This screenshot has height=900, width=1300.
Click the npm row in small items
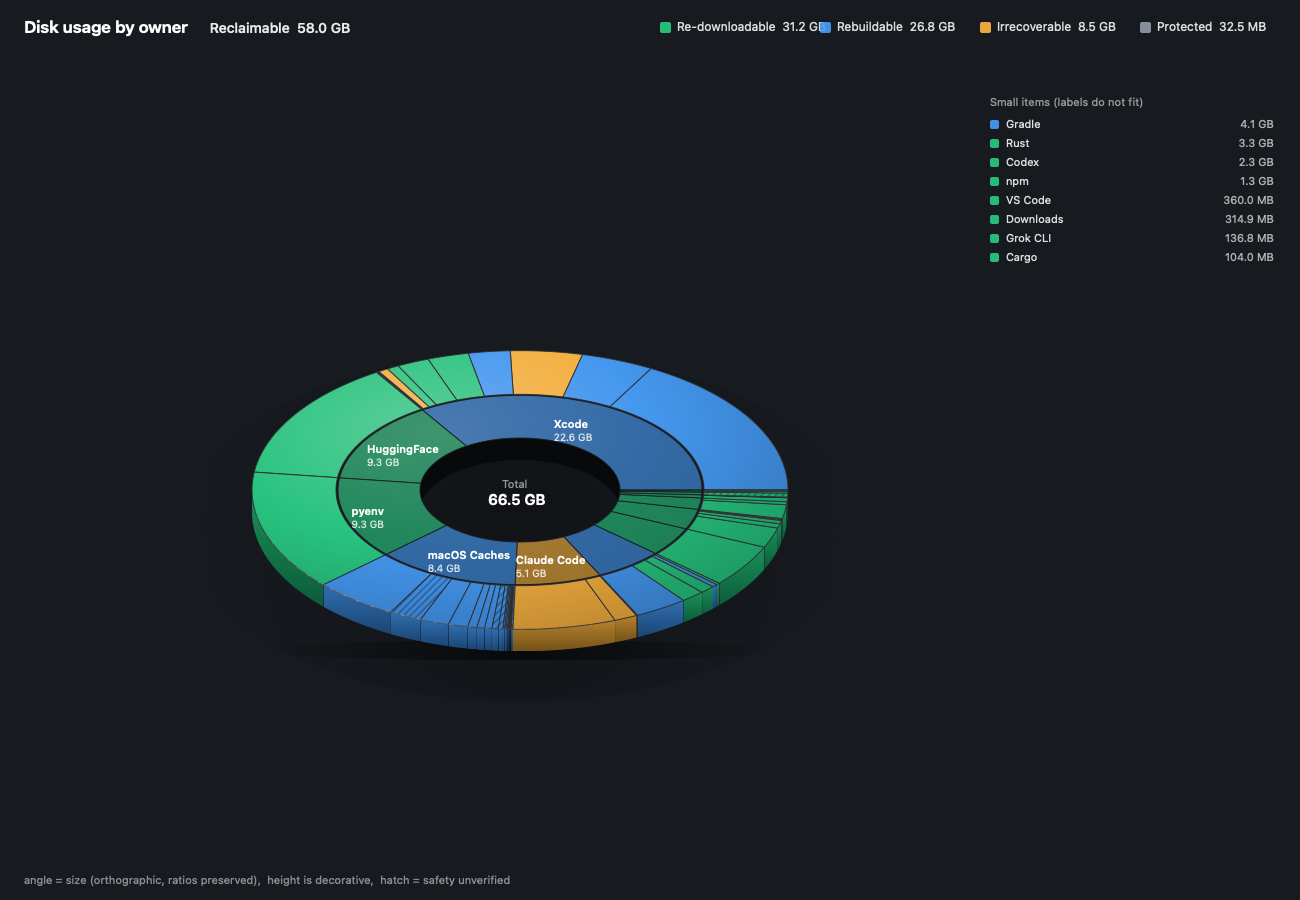(x=1131, y=181)
